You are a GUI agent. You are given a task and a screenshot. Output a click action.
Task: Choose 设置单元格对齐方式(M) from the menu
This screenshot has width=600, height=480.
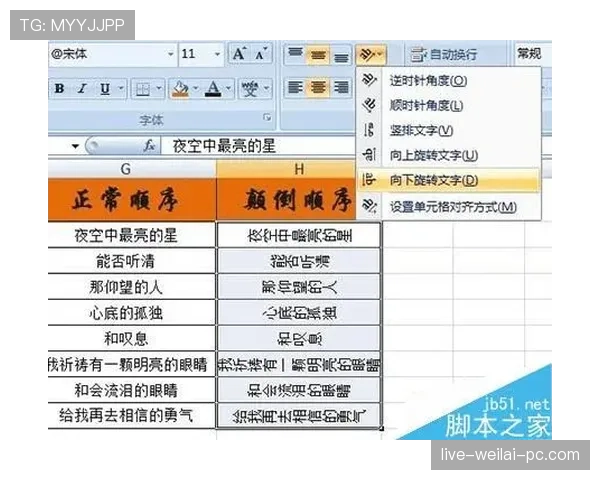(x=448, y=207)
